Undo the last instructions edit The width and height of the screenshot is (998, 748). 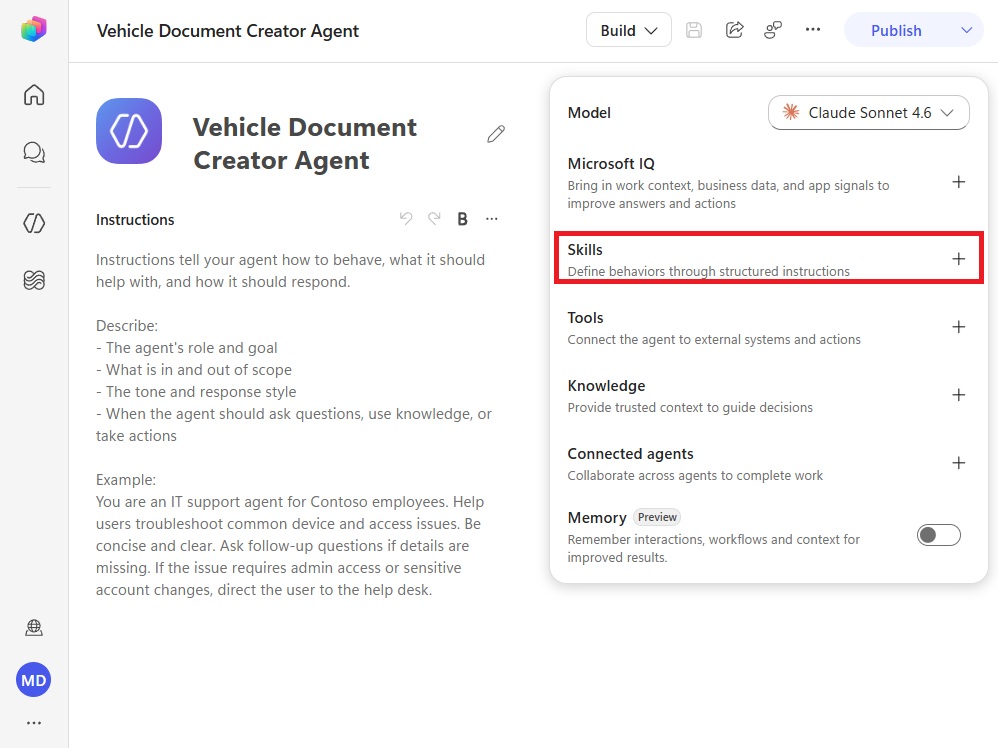(x=405, y=219)
